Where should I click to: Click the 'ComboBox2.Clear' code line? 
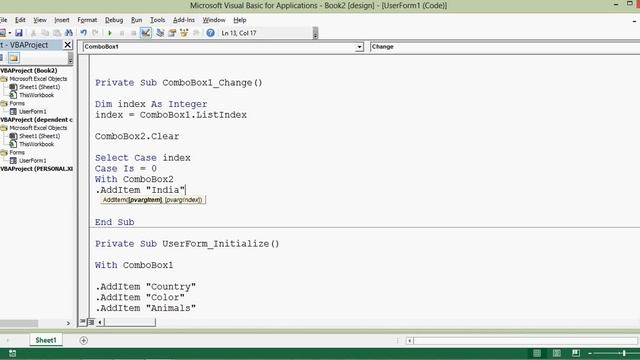pos(137,136)
